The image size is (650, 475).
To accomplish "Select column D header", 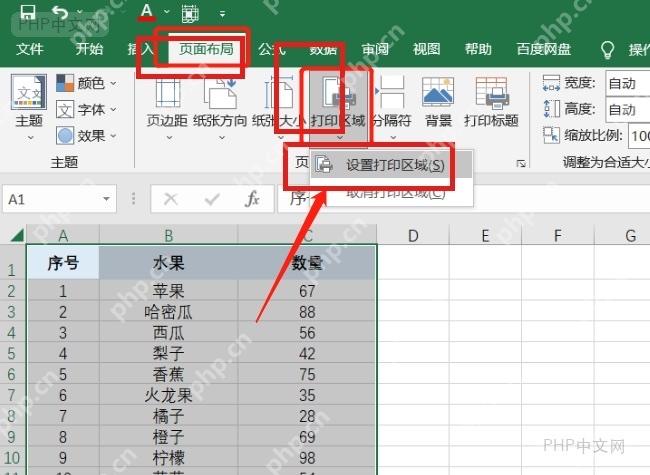I will (x=413, y=235).
